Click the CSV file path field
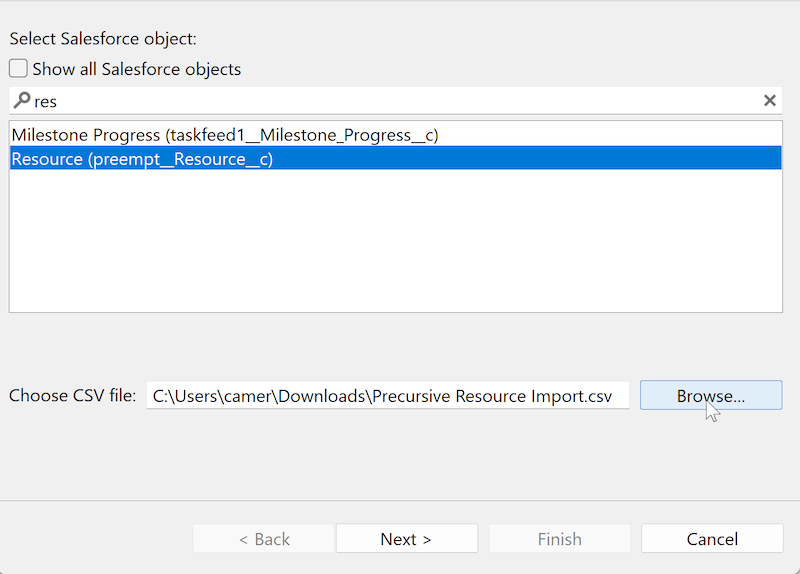This screenshot has height=574, width=800. 388,395
